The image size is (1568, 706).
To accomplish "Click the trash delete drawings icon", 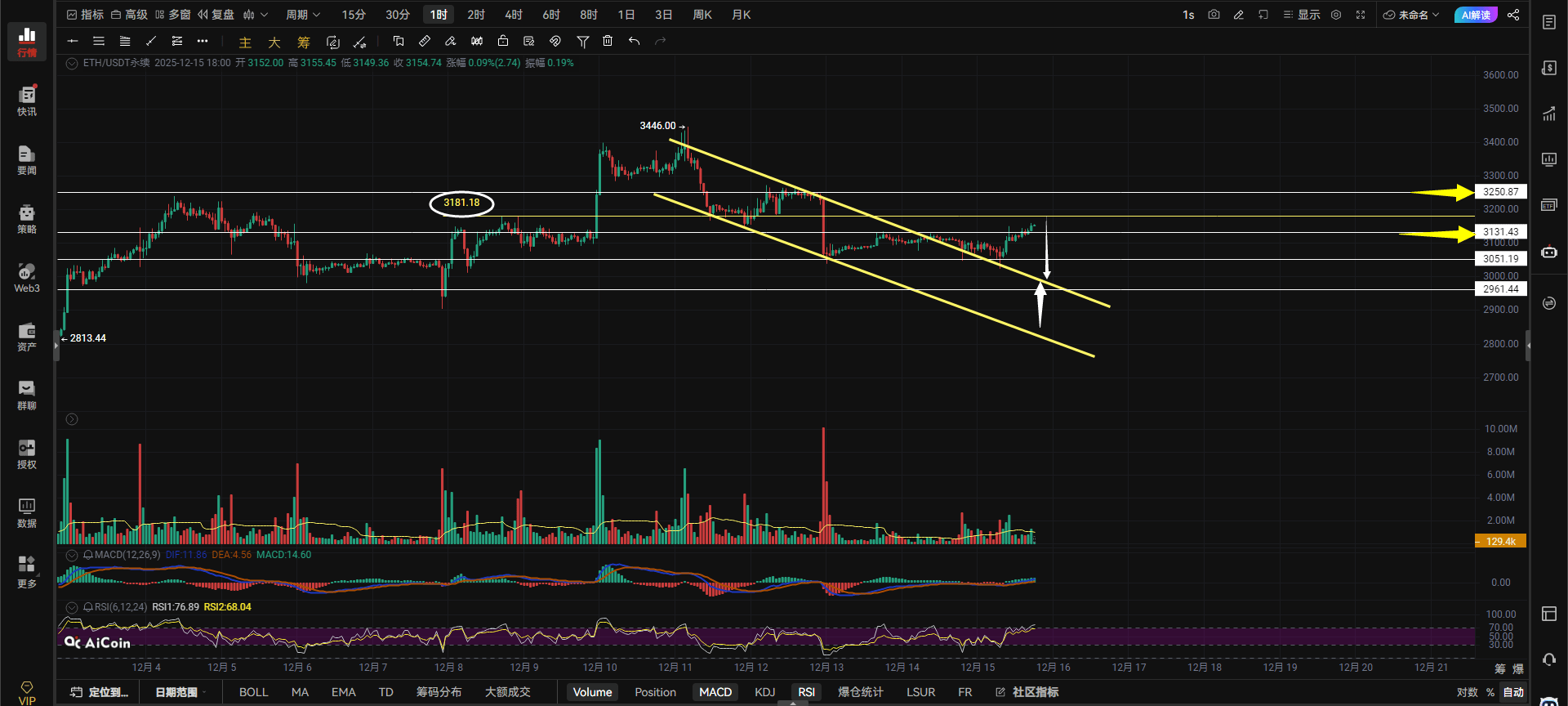I will click(608, 41).
